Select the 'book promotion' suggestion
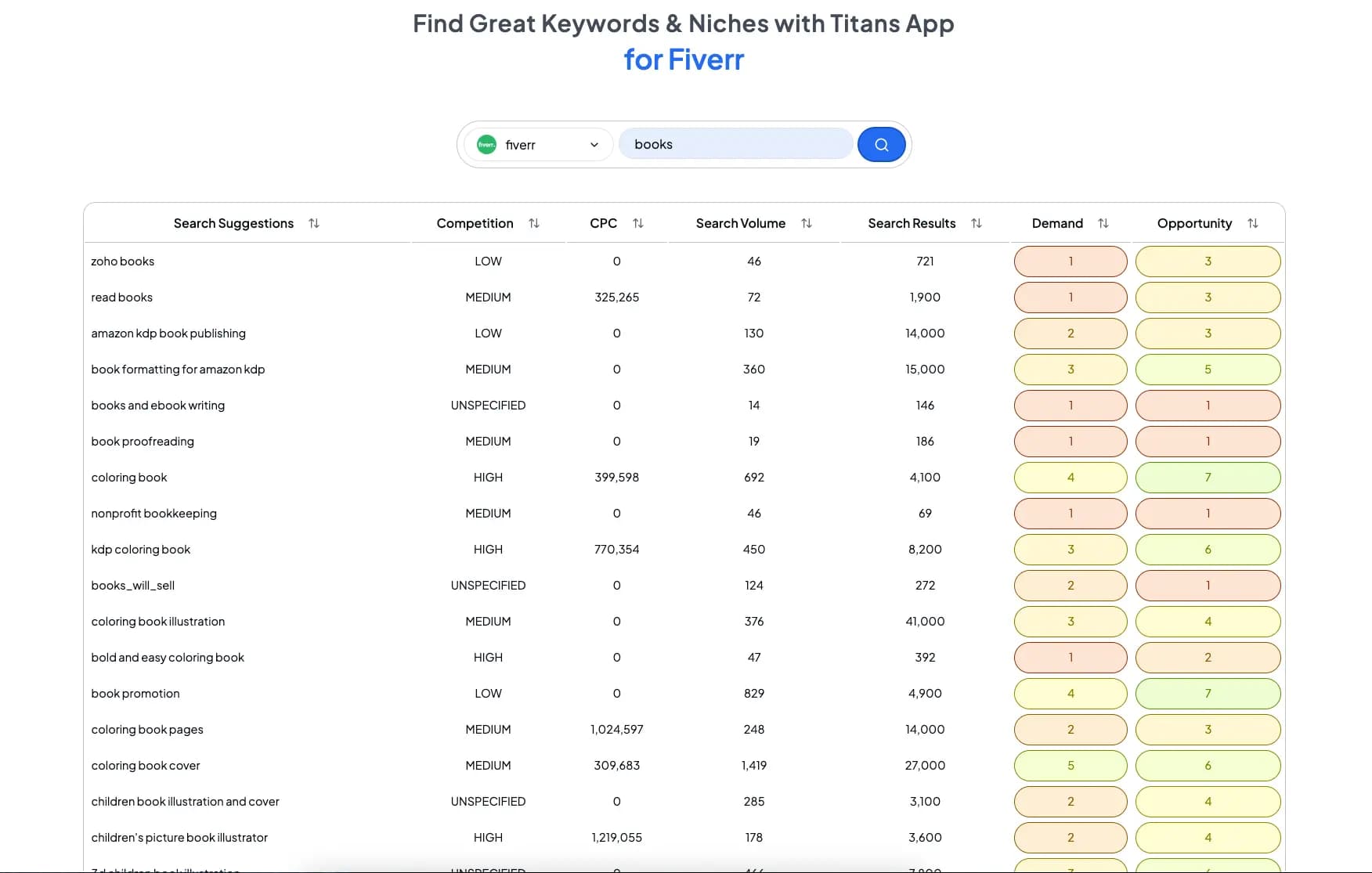Image resolution: width=1372 pixels, height=873 pixels. click(x=135, y=694)
